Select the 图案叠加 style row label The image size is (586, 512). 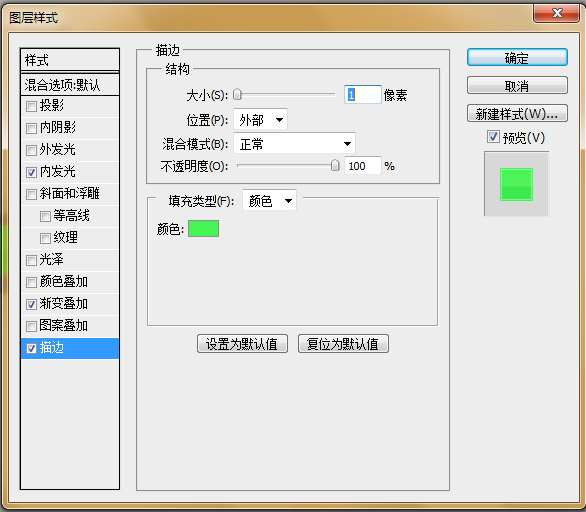[x=64, y=326]
